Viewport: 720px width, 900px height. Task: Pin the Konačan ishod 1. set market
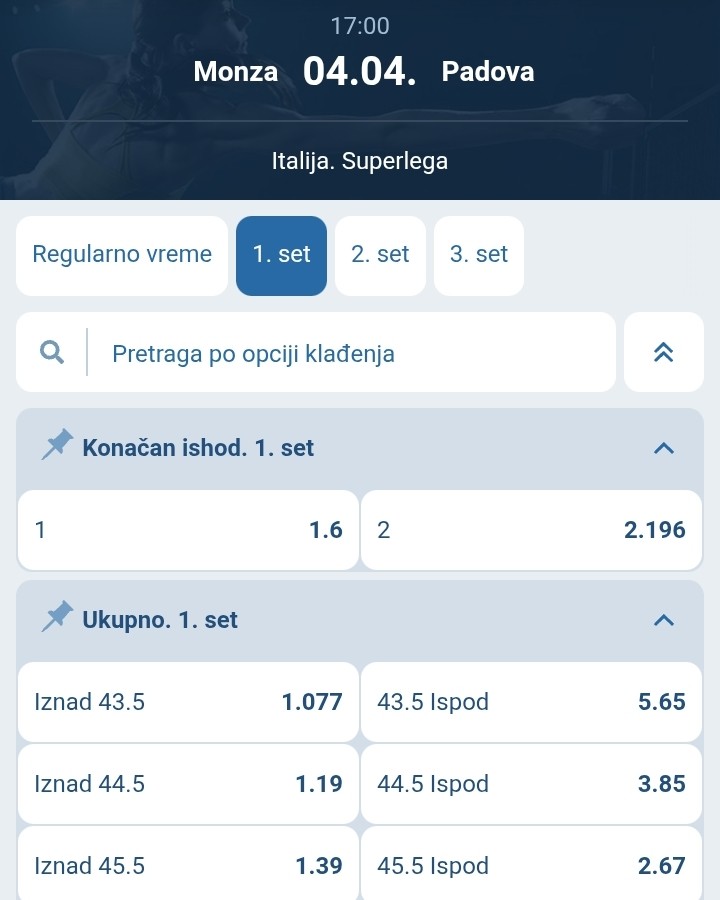coord(58,446)
